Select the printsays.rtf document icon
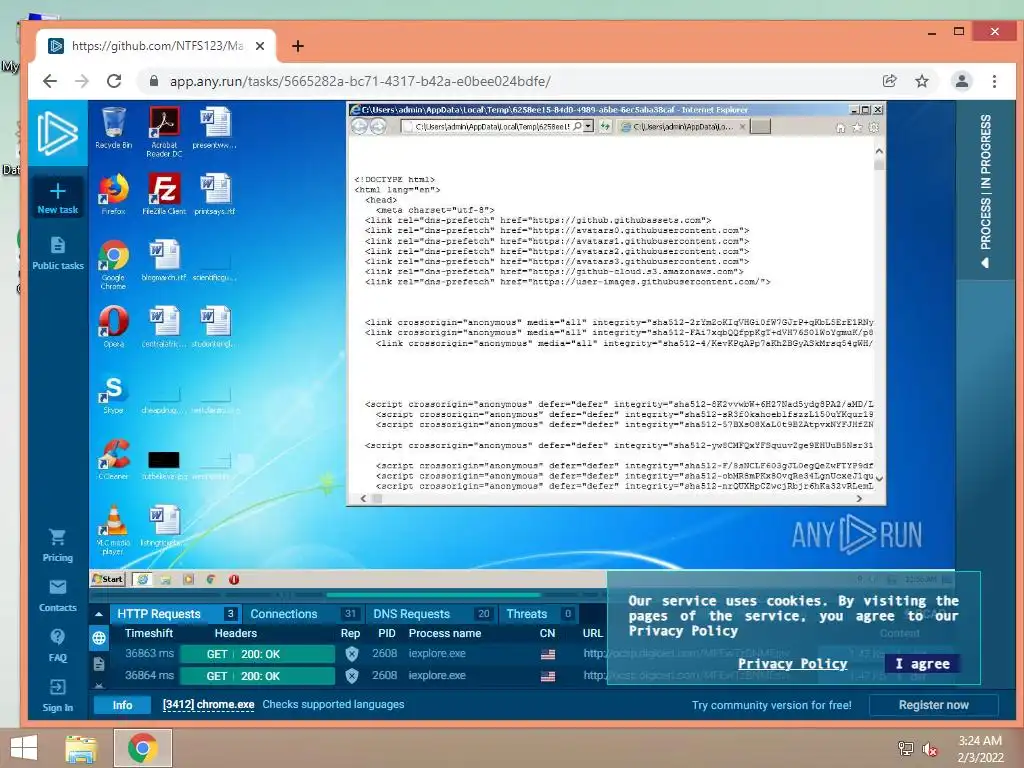The height and width of the screenshot is (768, 1024). pos(215,194)
